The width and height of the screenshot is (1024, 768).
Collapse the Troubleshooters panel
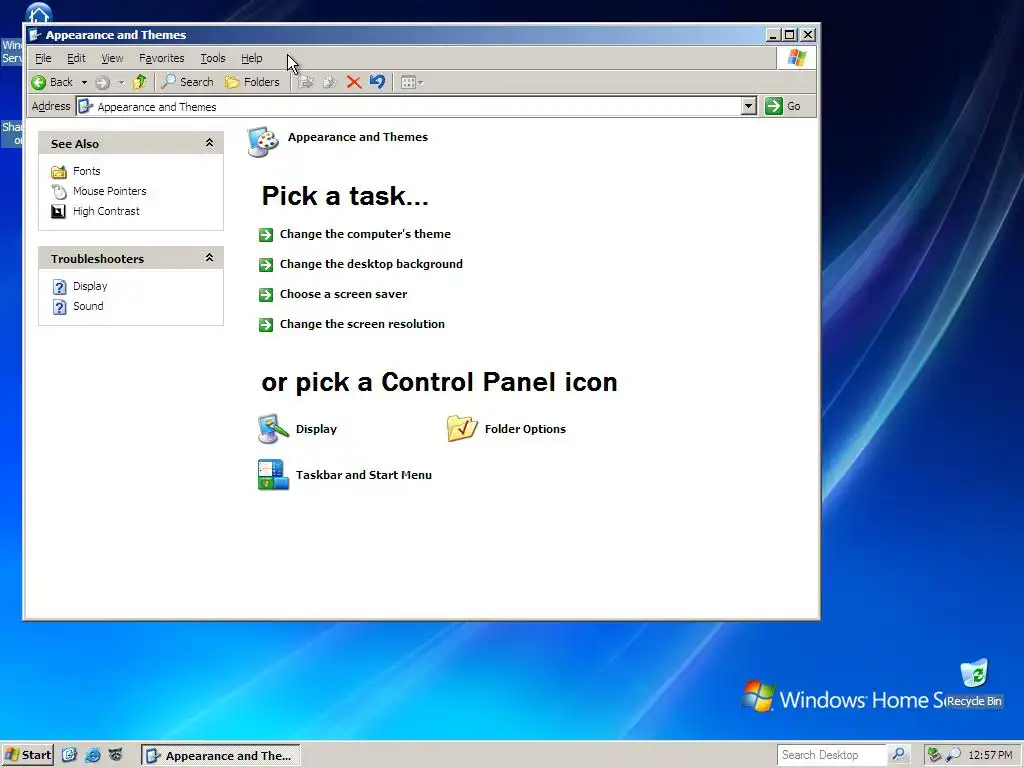click(209, 258)
